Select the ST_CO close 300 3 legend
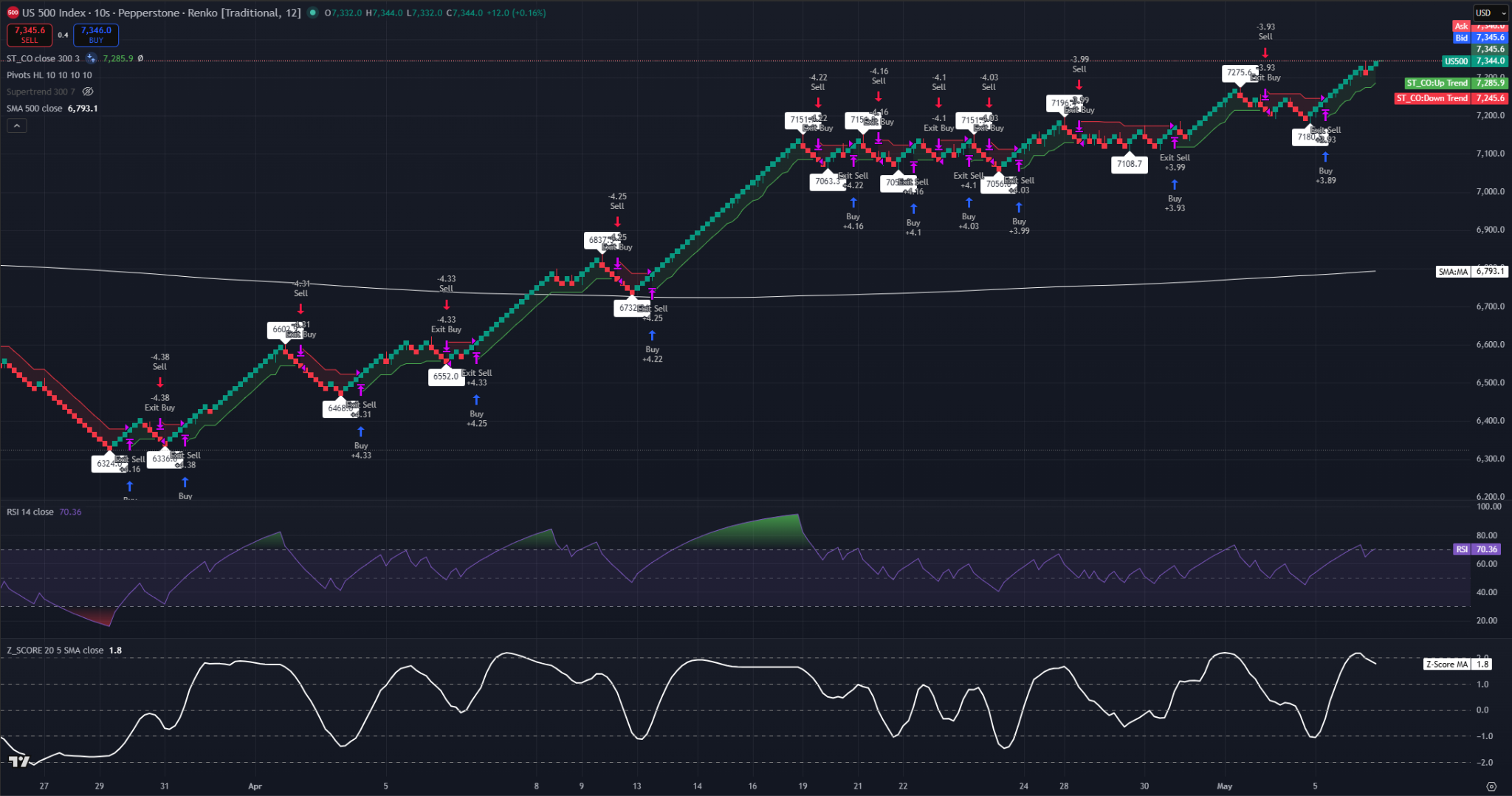The width and height of the screenshot is (1512, 796). click(43, 58)
